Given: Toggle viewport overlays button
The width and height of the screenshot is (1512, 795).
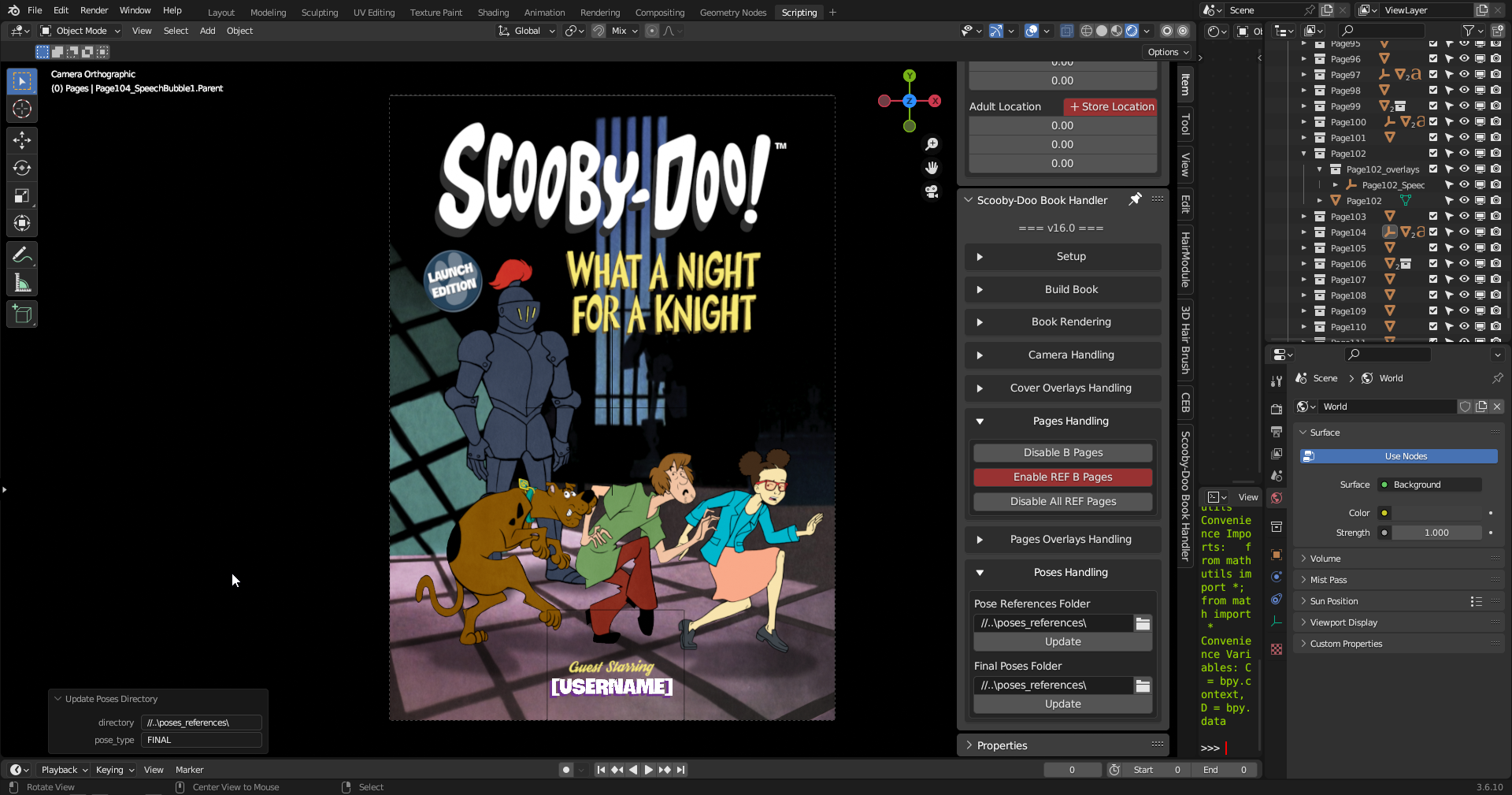Looking at the screenshot, I should click(1031, 31).
